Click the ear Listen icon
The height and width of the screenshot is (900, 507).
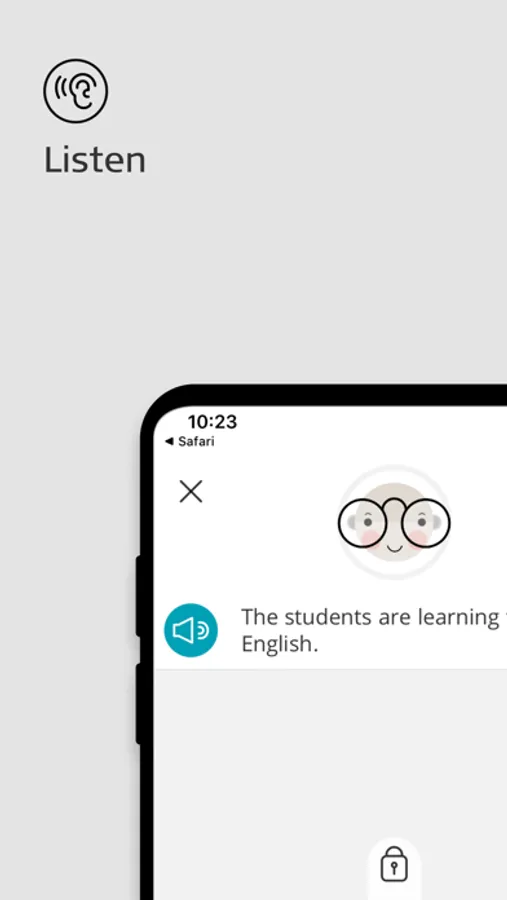(75, 91)
